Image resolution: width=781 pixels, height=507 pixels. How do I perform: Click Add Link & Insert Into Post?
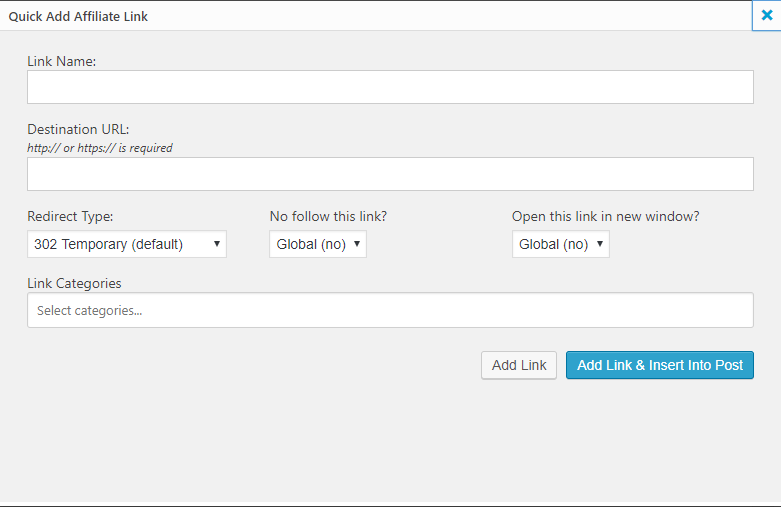pos(660,365)
